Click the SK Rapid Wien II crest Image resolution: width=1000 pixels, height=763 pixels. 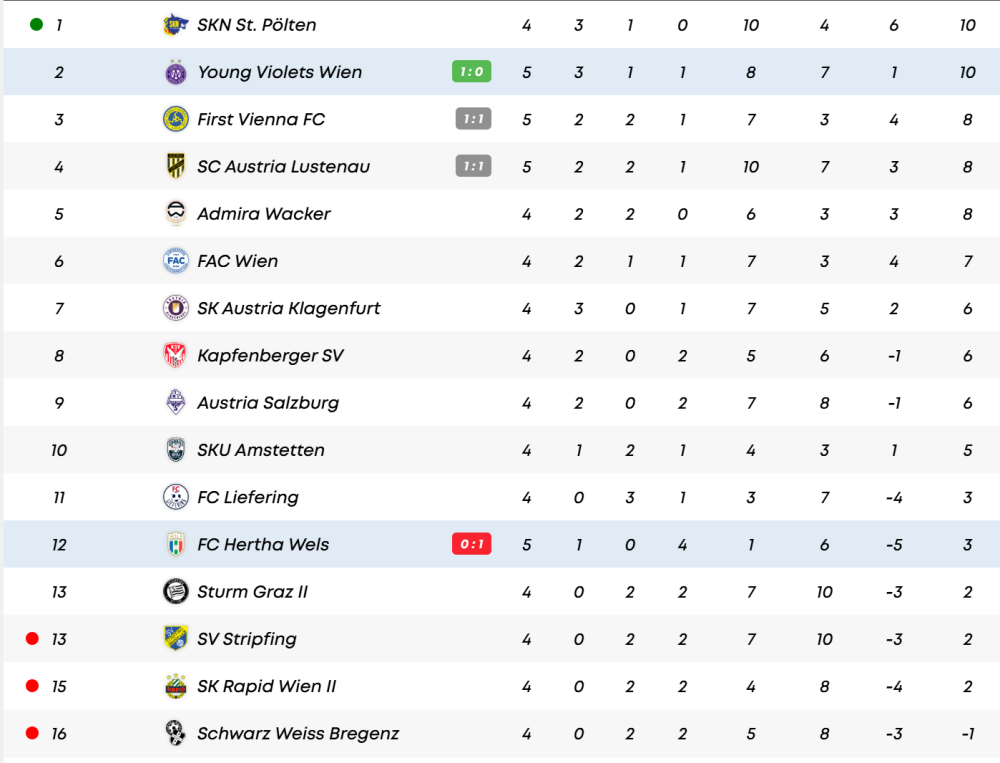pos(176,686)
